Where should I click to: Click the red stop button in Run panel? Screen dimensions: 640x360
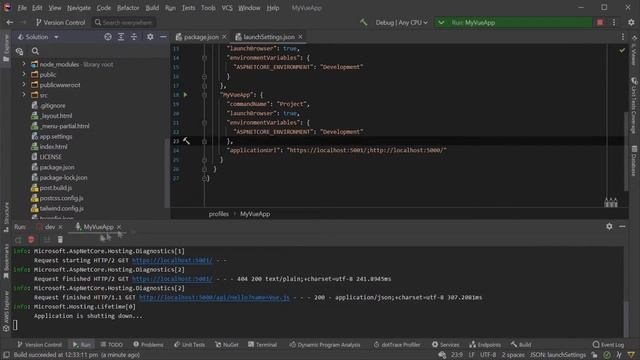[x=31, y=240]
